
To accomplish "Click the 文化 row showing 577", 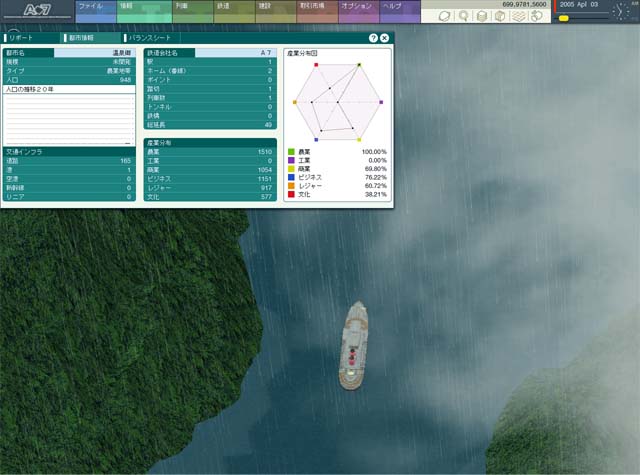I will [210, 197].
